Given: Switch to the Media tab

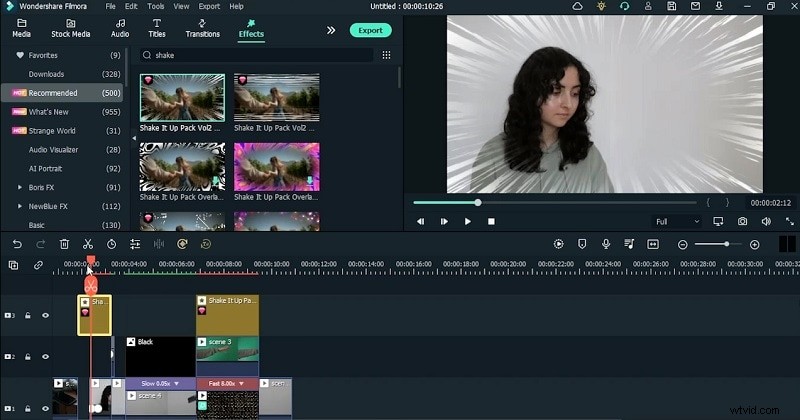Looking at the screenshot, I should tap(21, 29).
